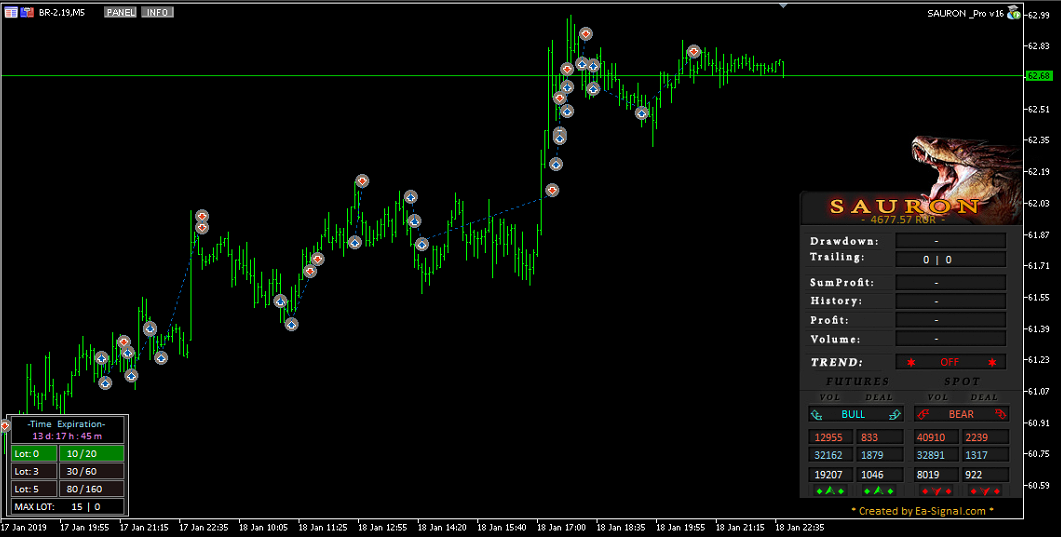Click the 4677.57 RUR balance text
The height and width of the screenshot is (537, 1061).
click(x=903, y=220)
